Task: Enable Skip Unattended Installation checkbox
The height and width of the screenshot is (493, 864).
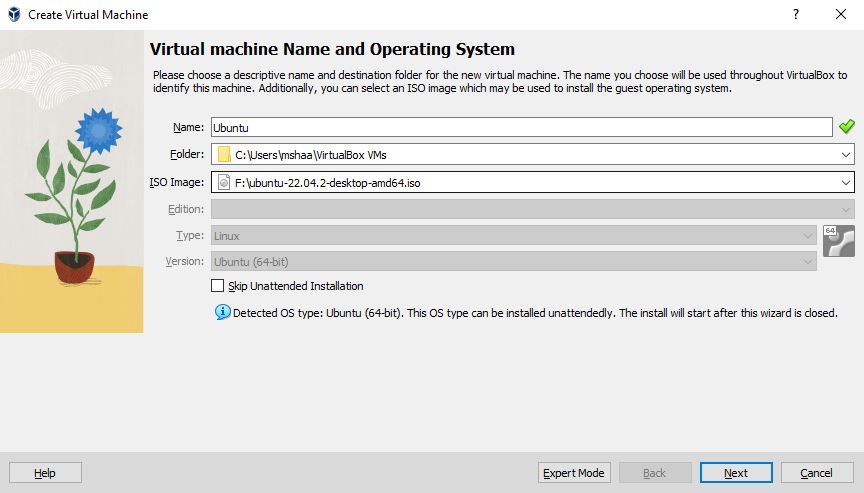Action: (x=218, y=285)
